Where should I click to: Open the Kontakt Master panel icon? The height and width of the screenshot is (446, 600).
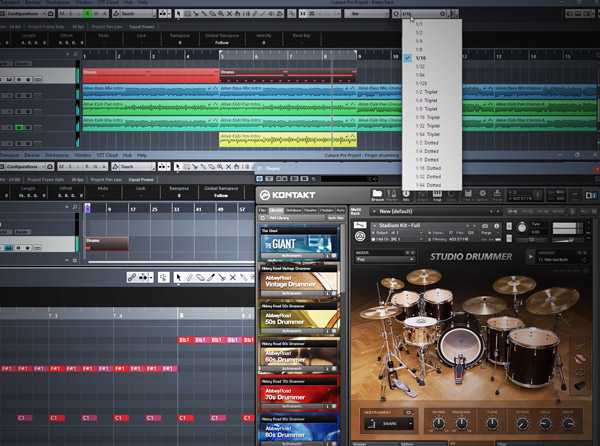point(391,195)
